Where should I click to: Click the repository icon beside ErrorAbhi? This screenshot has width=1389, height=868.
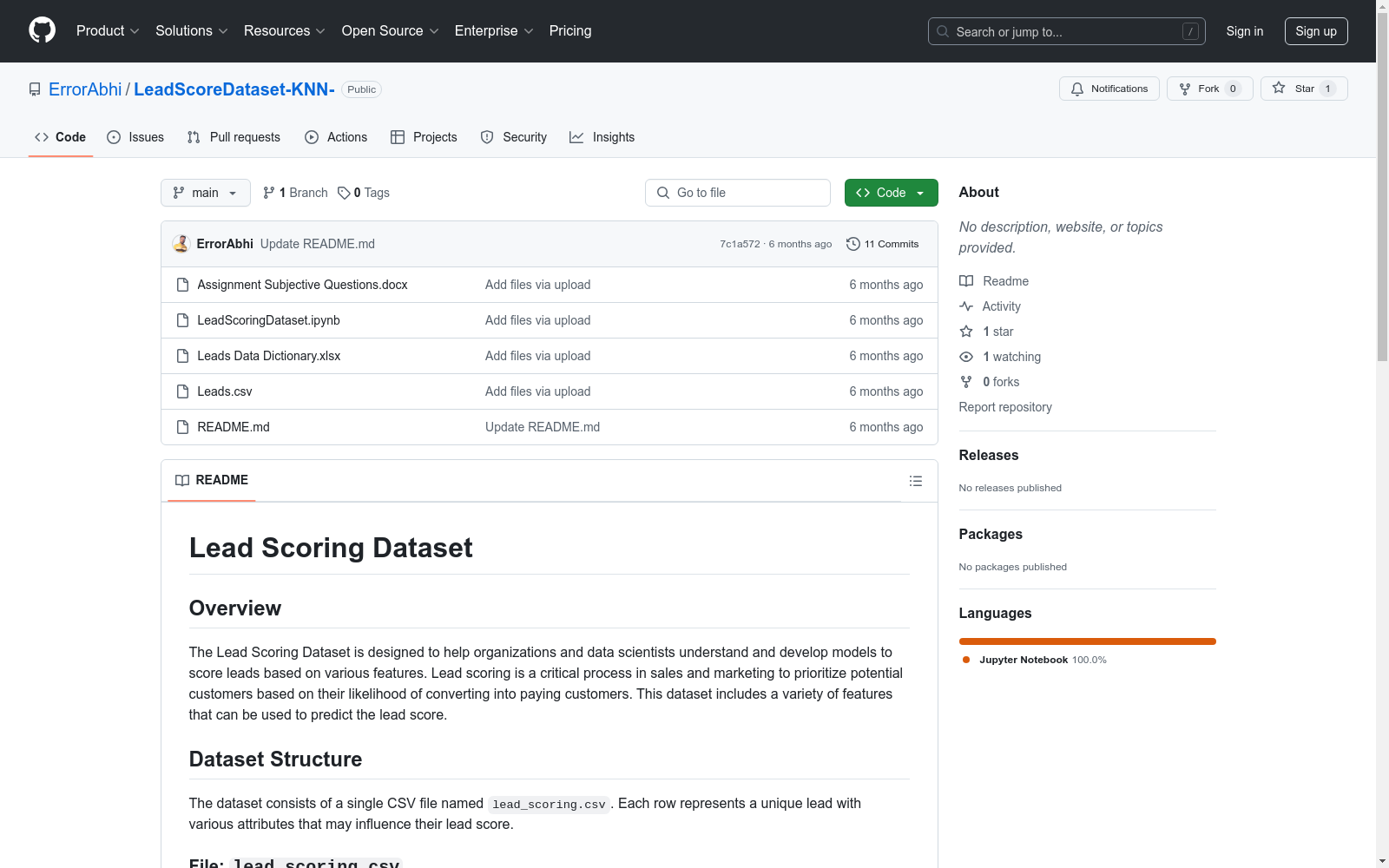click(x=35, y=89)
